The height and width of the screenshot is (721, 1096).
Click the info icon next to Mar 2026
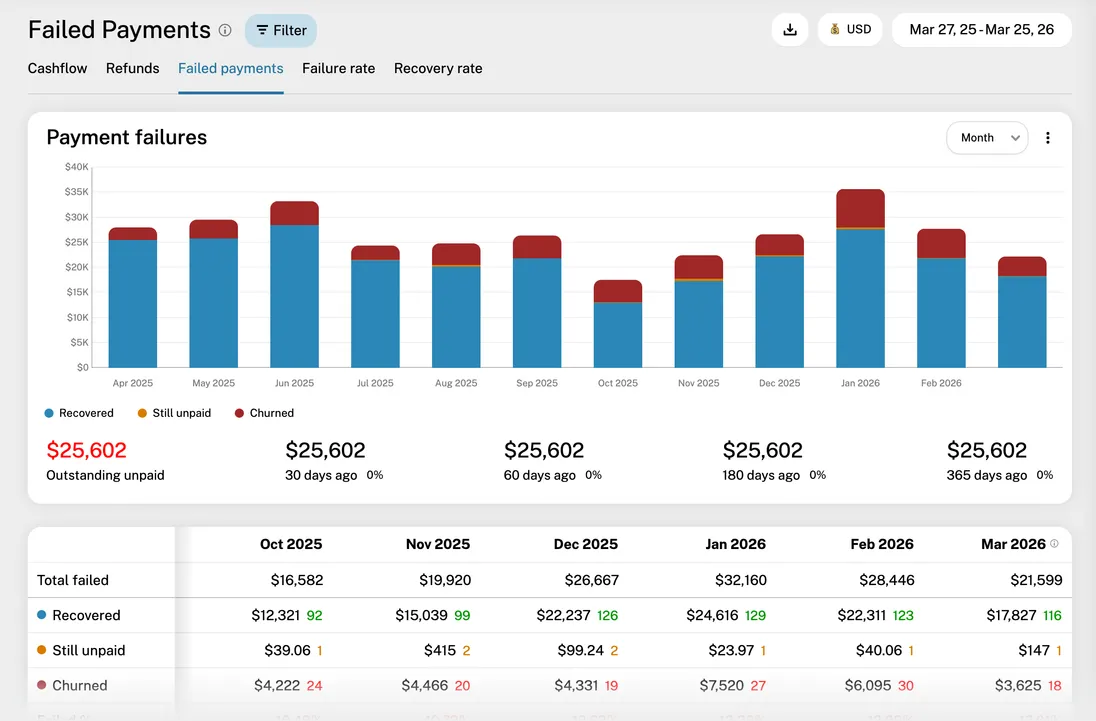tap(1054, 544)
